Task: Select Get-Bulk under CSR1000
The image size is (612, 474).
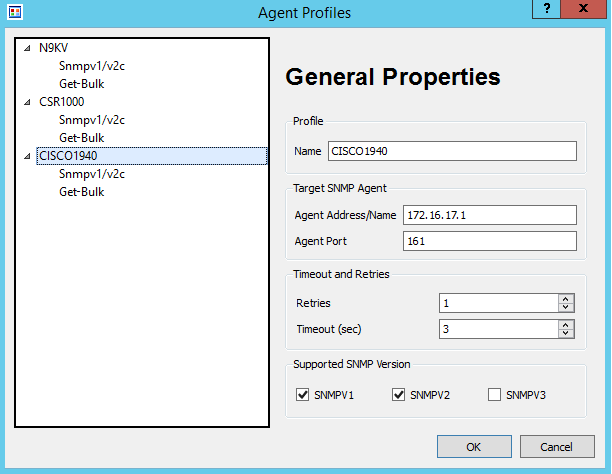Action: tap(82, 138)
